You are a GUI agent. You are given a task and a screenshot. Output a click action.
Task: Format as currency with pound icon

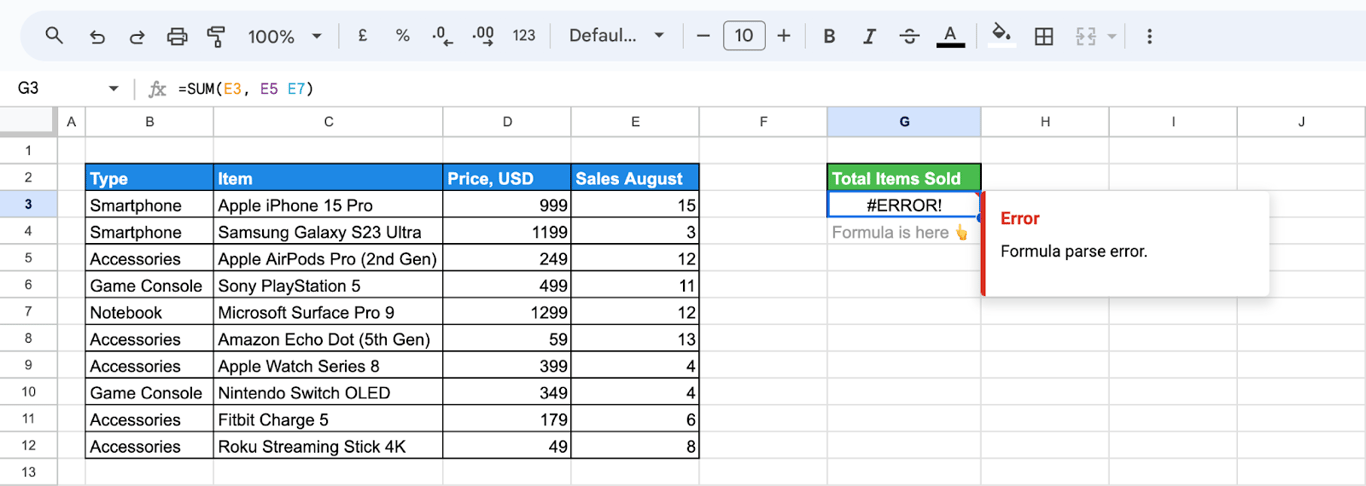pos(362,36)
